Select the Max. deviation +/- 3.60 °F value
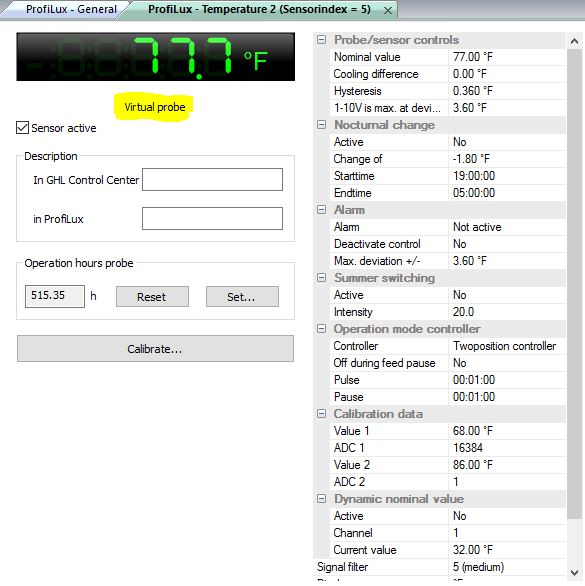 click(507, 261)
